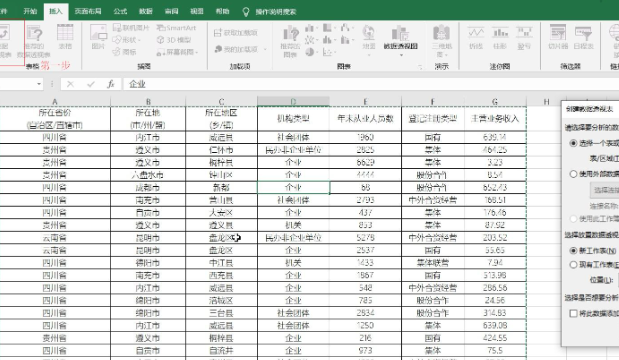This screenshot has width=619, height=360.
Task: Click the 3D 模型 button
Action: (x=174, y=40)
